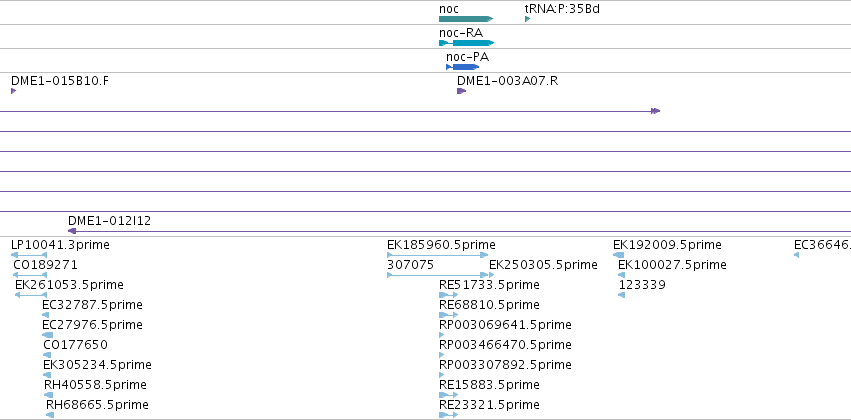Select the noc gene glyph

(466, 19)
